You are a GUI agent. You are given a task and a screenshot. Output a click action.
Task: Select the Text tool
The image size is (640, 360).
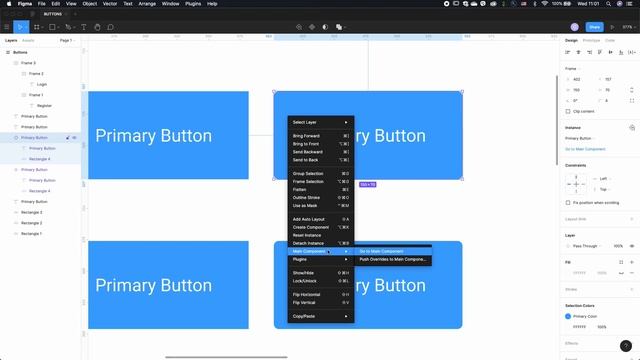(83, 27)
